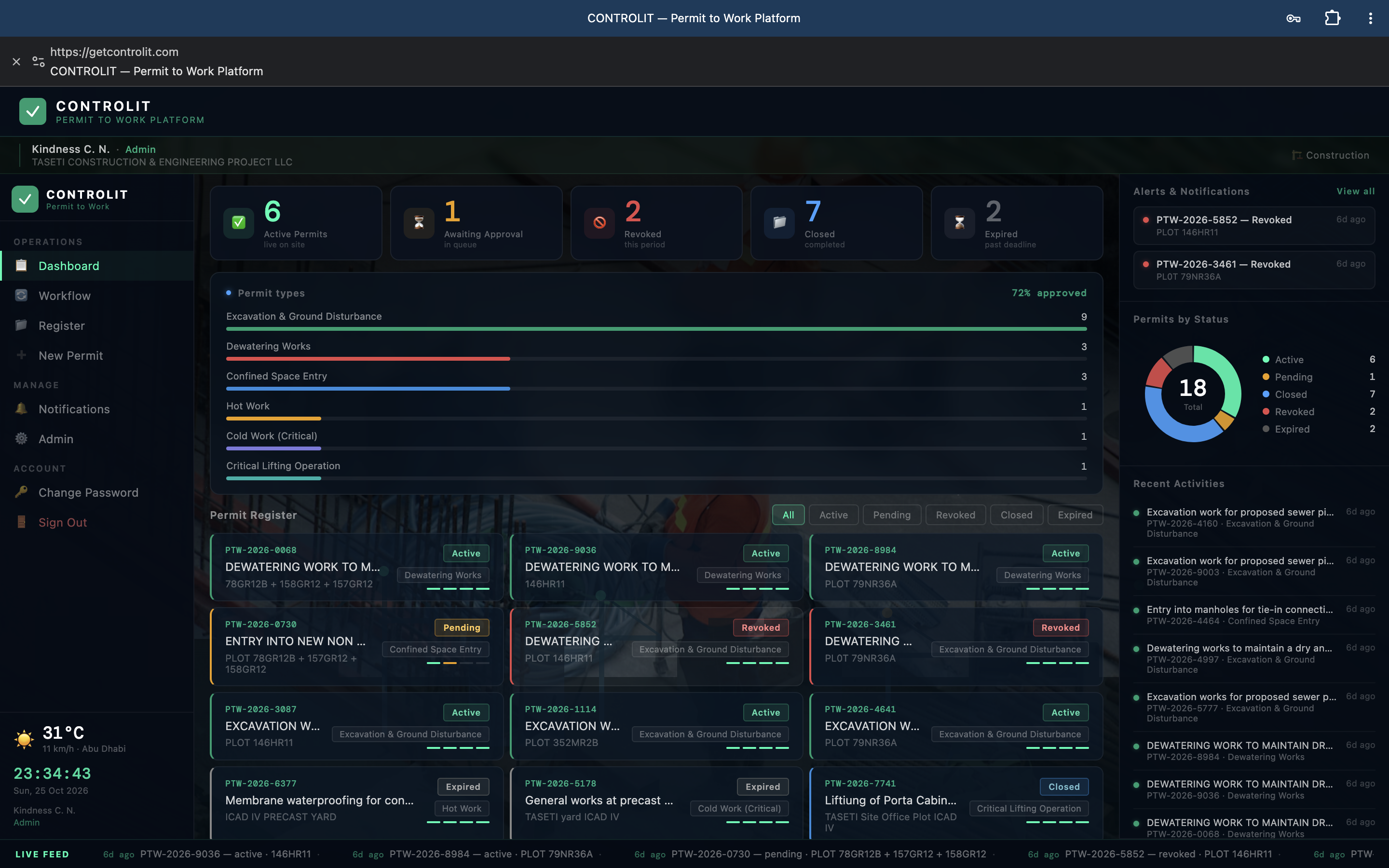Click the Notifications bell icon
1389x868 pixels.
click(x=21, y=409)
